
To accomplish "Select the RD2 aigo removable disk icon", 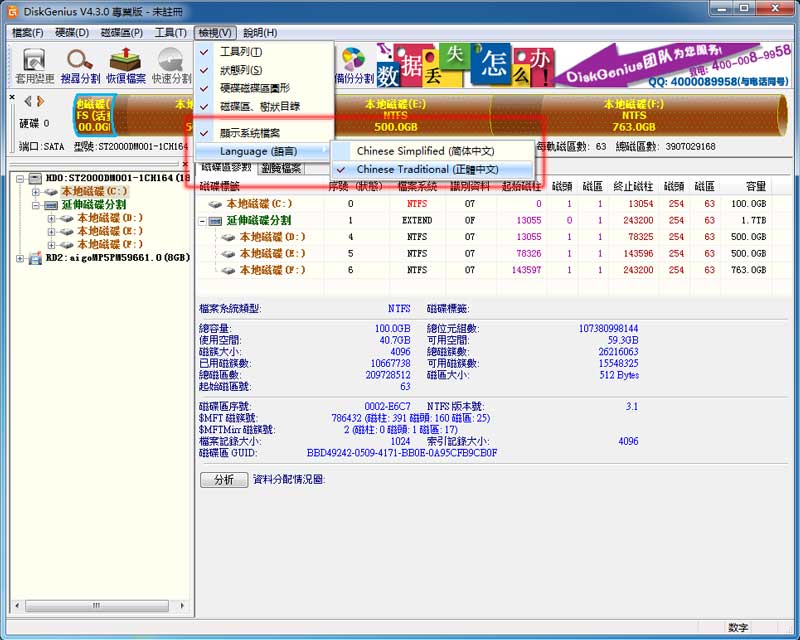I will pos(35,258).
